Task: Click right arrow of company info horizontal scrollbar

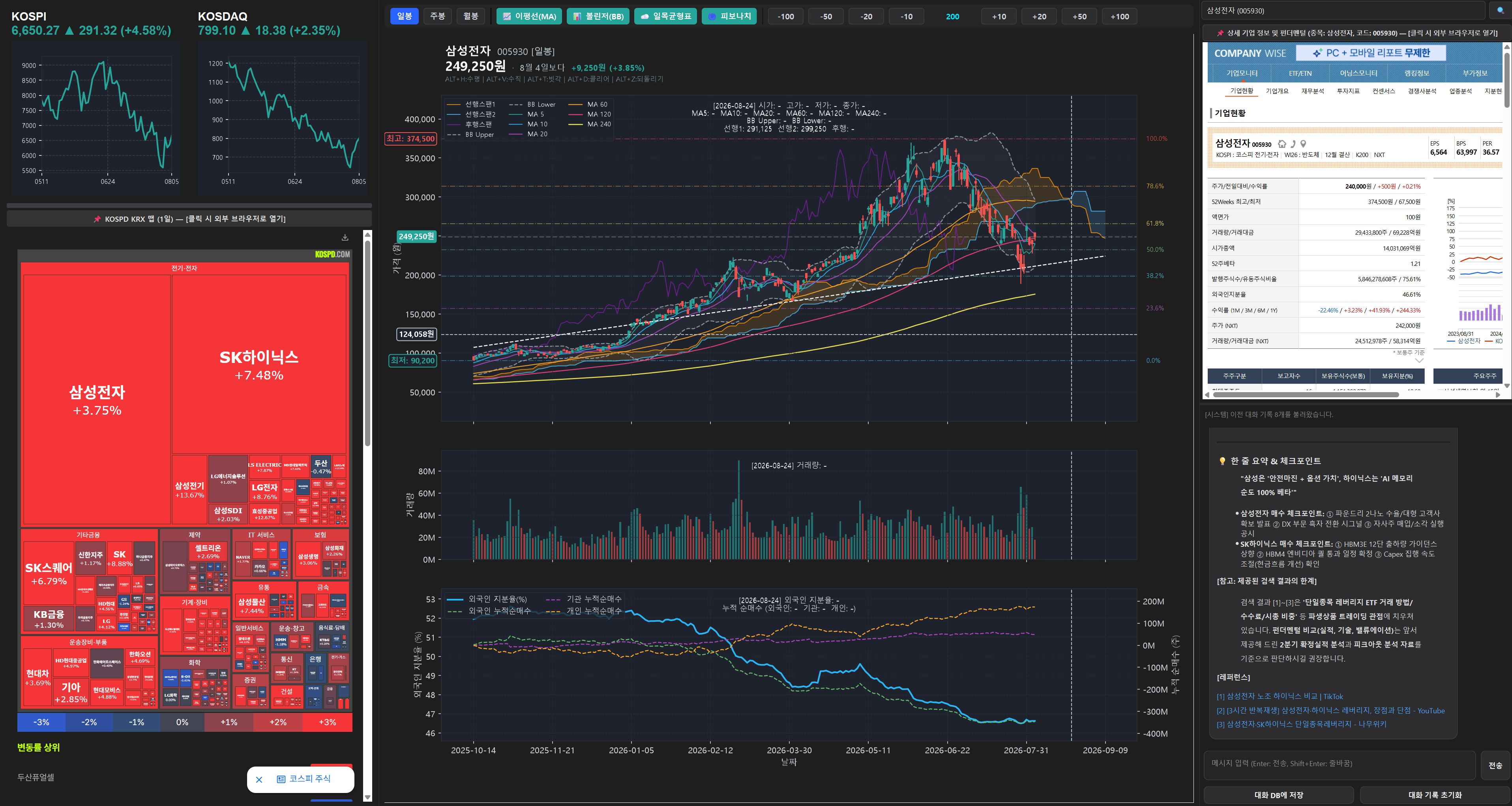Action: pos(1497,395)
